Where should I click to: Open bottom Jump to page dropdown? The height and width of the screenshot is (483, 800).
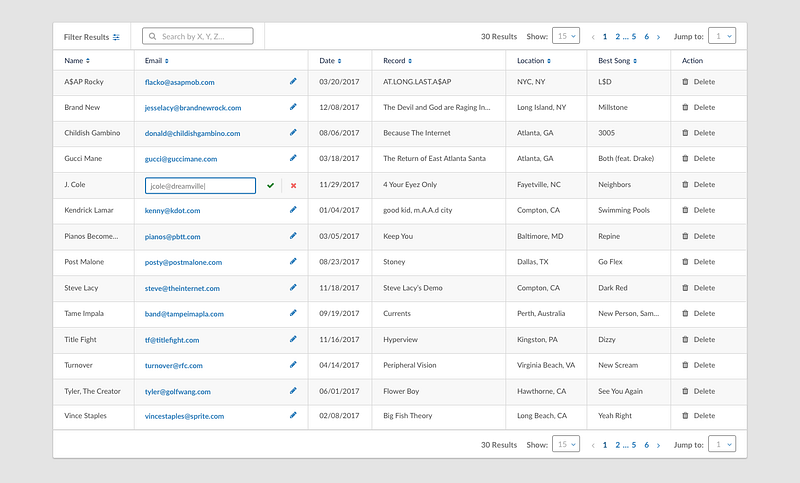click(722, 444)
